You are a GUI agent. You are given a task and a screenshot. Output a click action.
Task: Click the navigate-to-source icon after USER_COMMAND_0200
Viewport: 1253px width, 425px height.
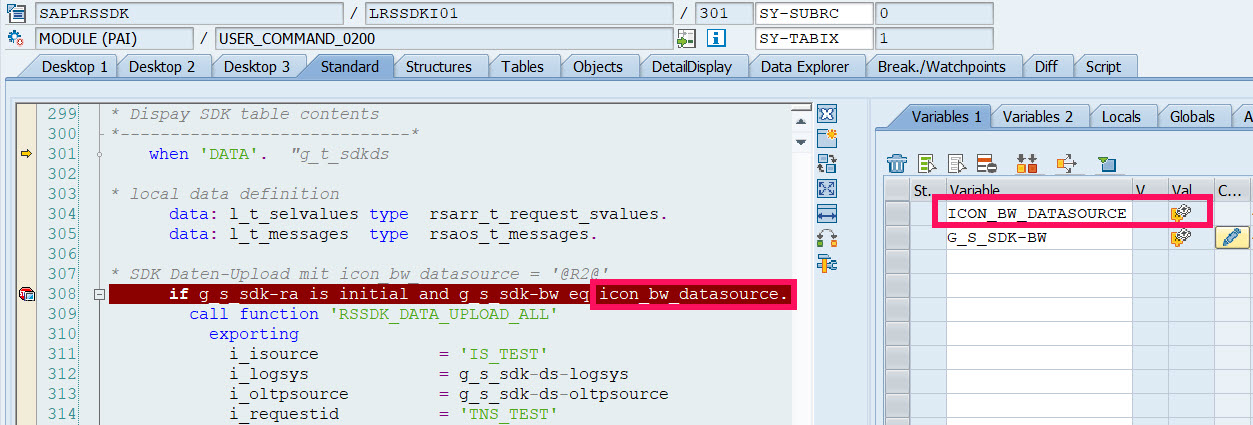(x=686, y=38)
